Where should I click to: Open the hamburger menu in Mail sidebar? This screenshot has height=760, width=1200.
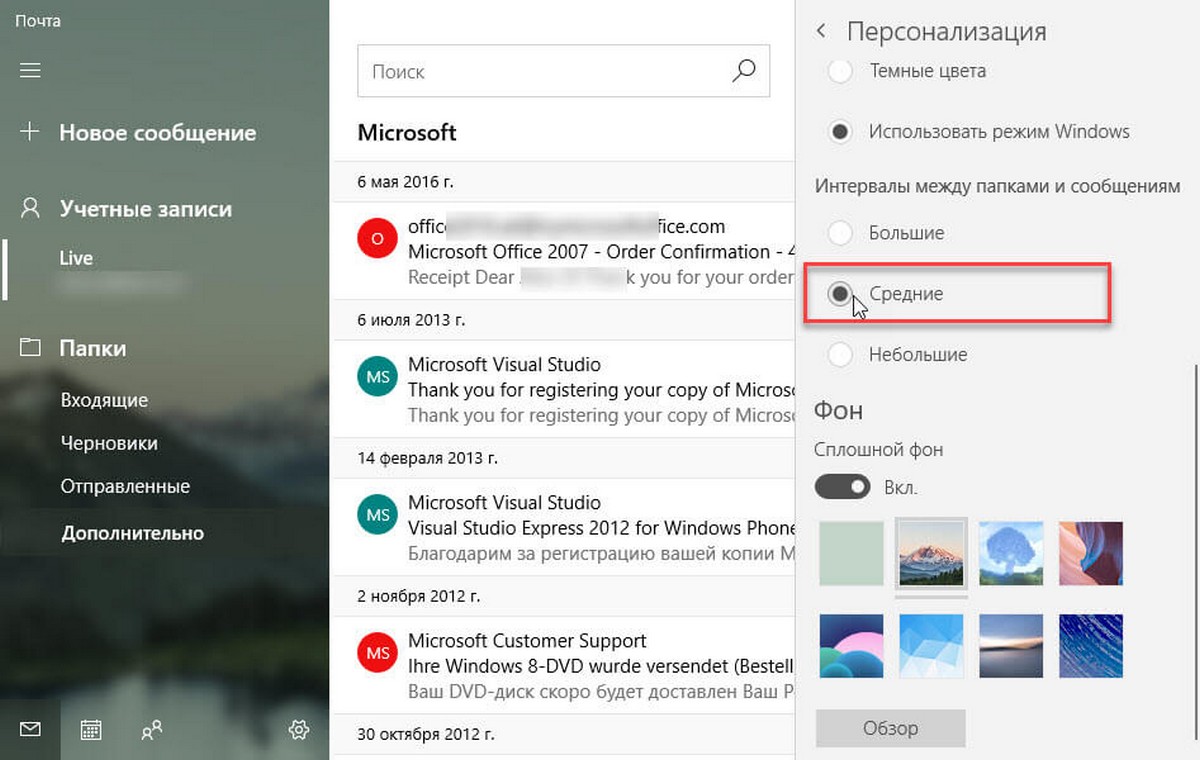point(30,70)
